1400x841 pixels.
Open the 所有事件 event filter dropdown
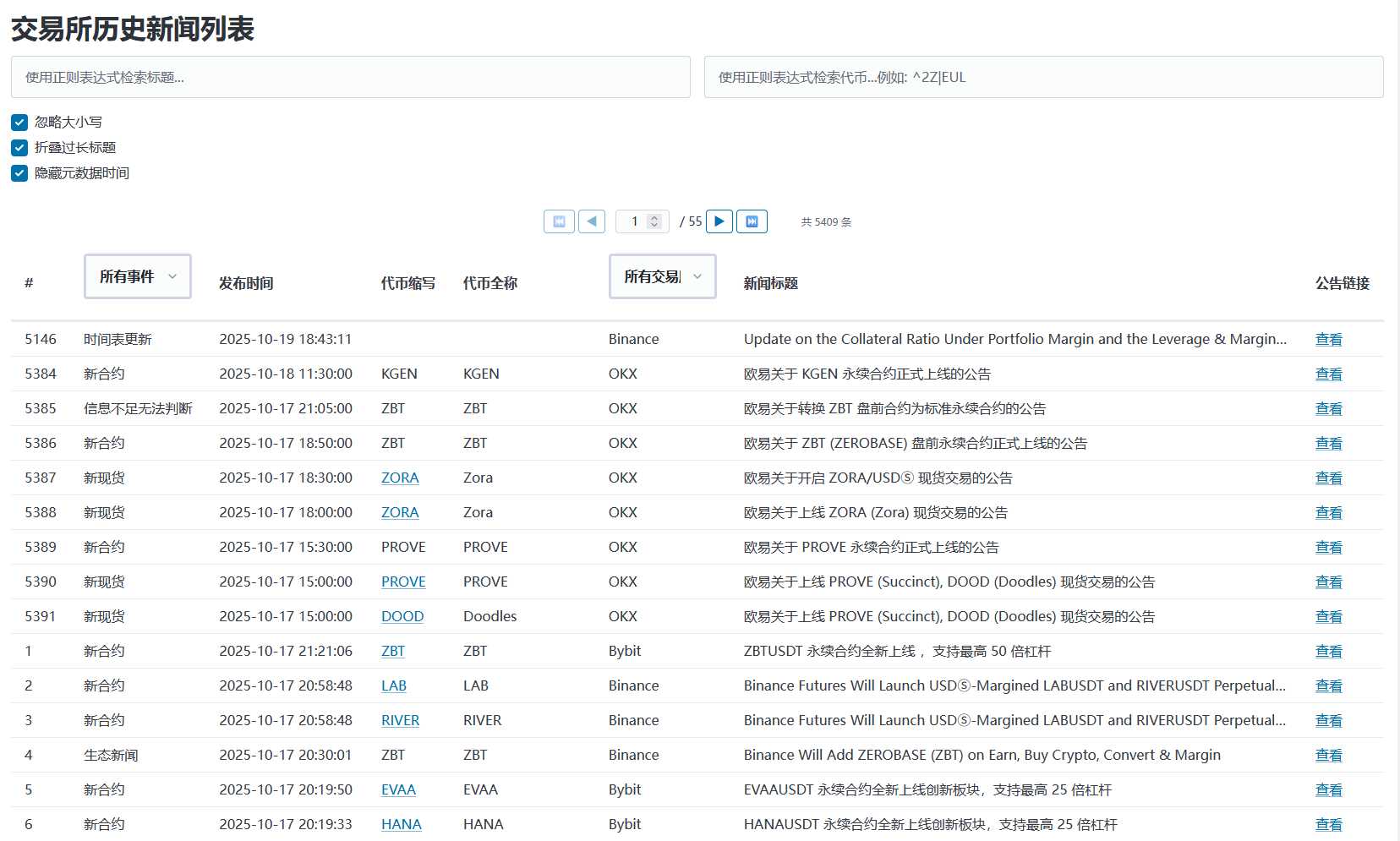coord(138,276)
